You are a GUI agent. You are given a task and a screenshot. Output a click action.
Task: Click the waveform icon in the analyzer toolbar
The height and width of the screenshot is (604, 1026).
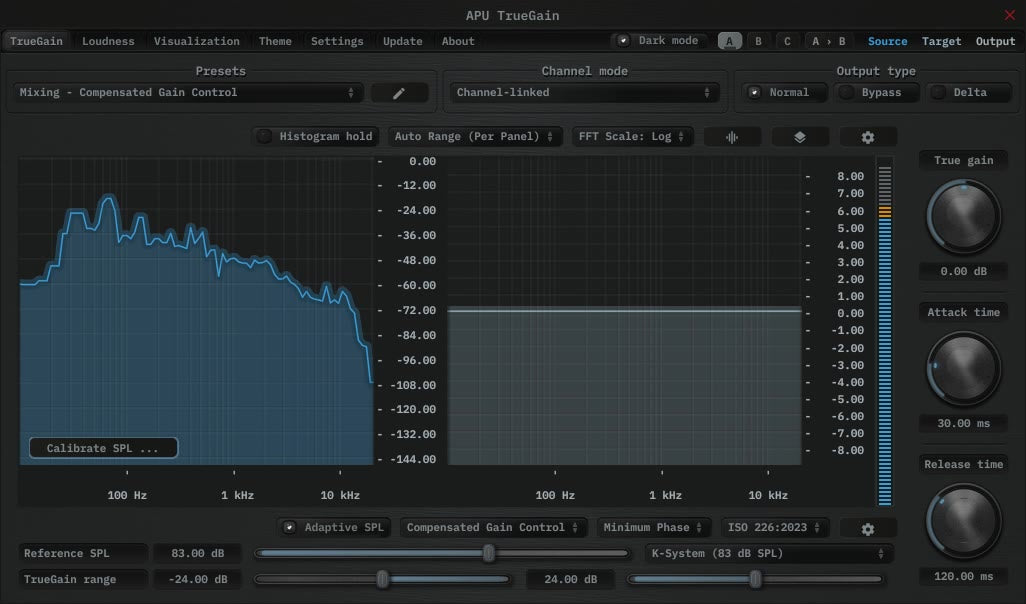pos(732,137)
